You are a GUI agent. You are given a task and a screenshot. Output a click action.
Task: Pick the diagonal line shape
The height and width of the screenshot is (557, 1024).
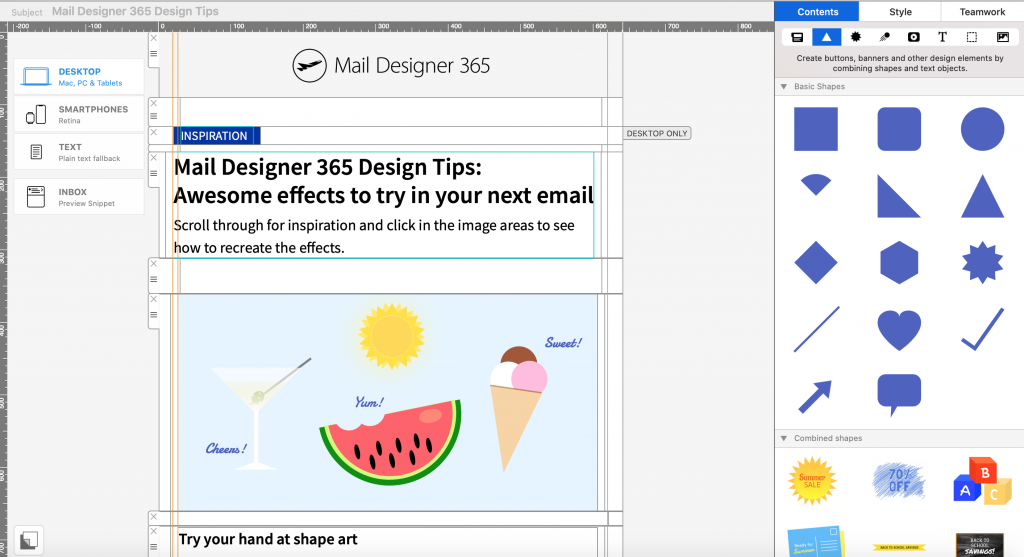point(816,329)
